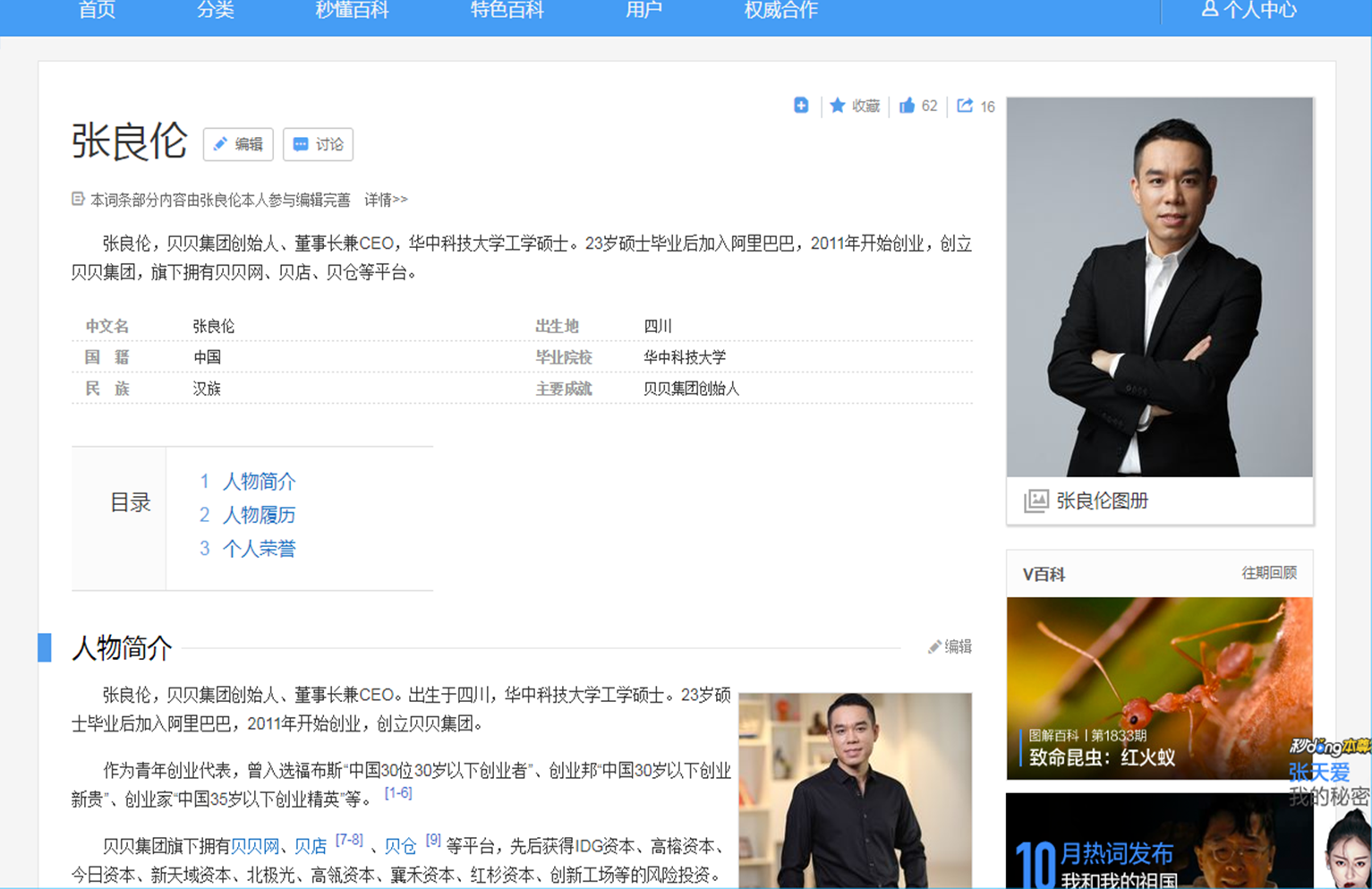This screenshot has height=889, width=1372.
Task: Jump to 人物履历 in table of contents
Action: pos(259,515)
